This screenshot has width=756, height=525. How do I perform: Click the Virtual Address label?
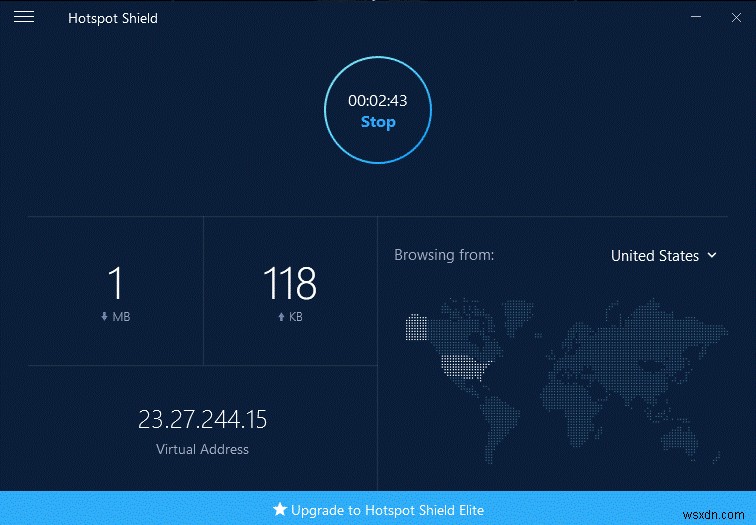pyautogui.click(x=202, y=449)
